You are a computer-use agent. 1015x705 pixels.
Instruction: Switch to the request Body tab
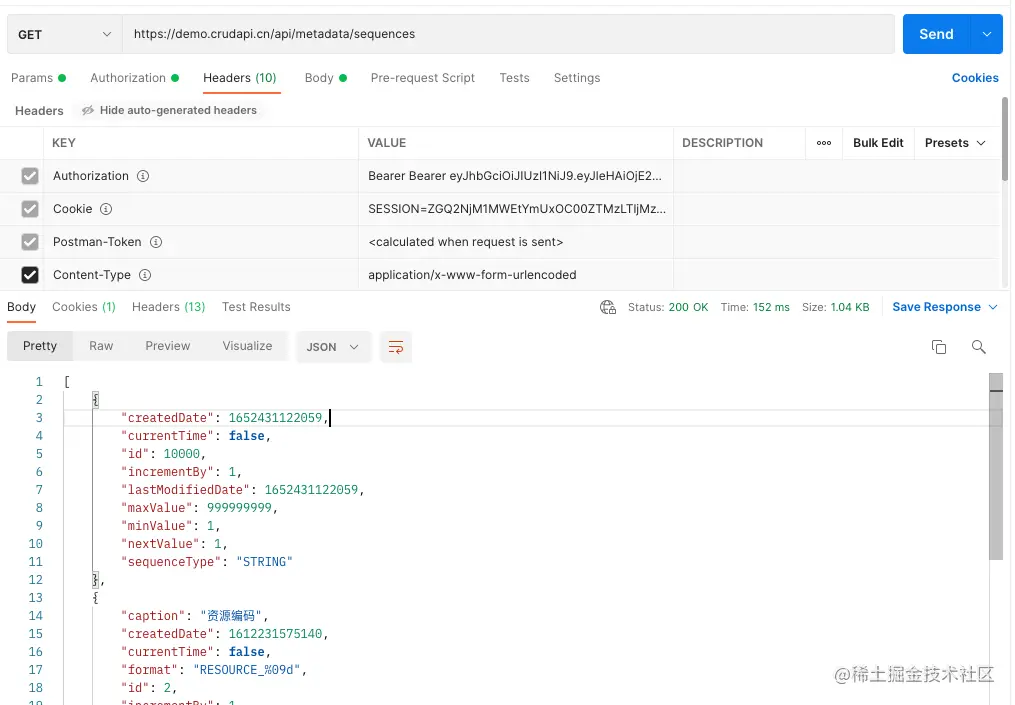[x=326, y=78]
